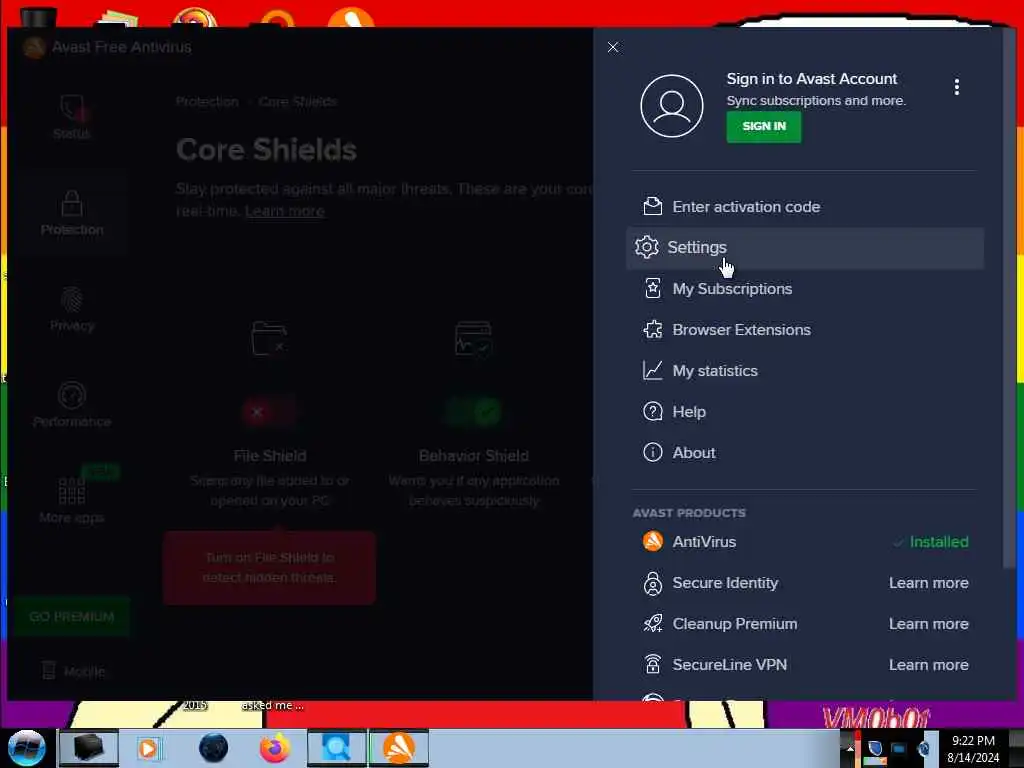Open the three-dot account options menu

(x=956, y=87)
